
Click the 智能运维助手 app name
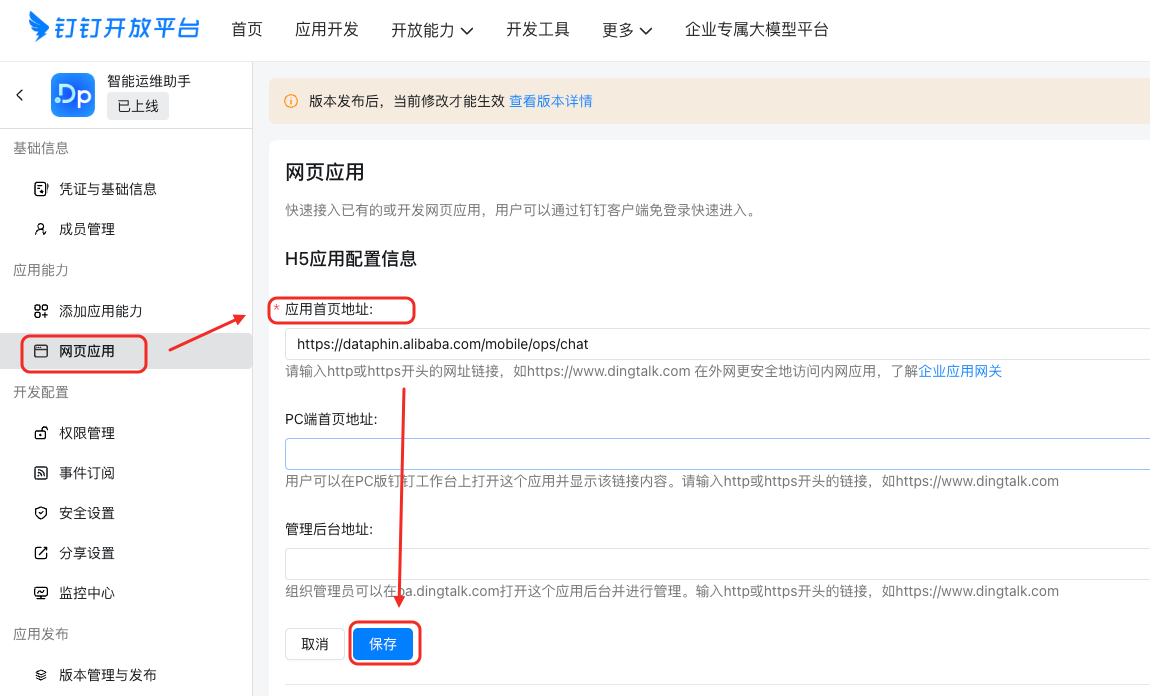click(149, 81)
